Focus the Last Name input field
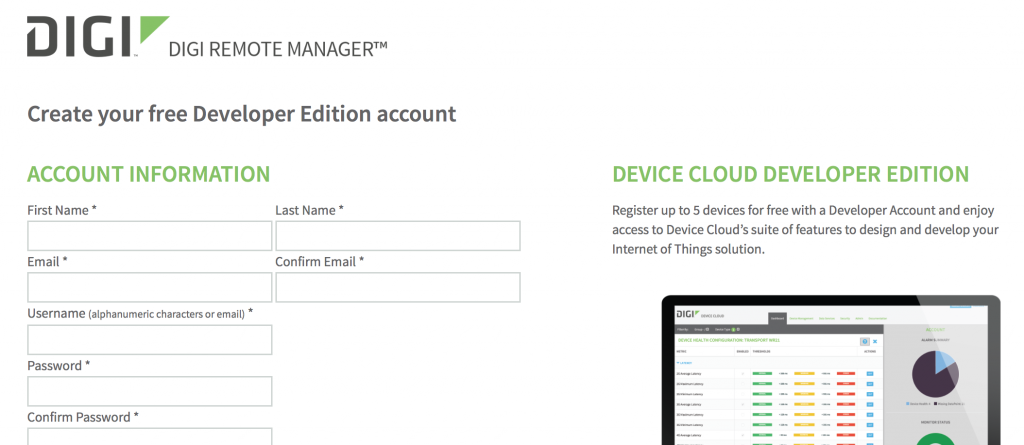The width and height of the screenshot is (1024, 445). coord(398,236)
